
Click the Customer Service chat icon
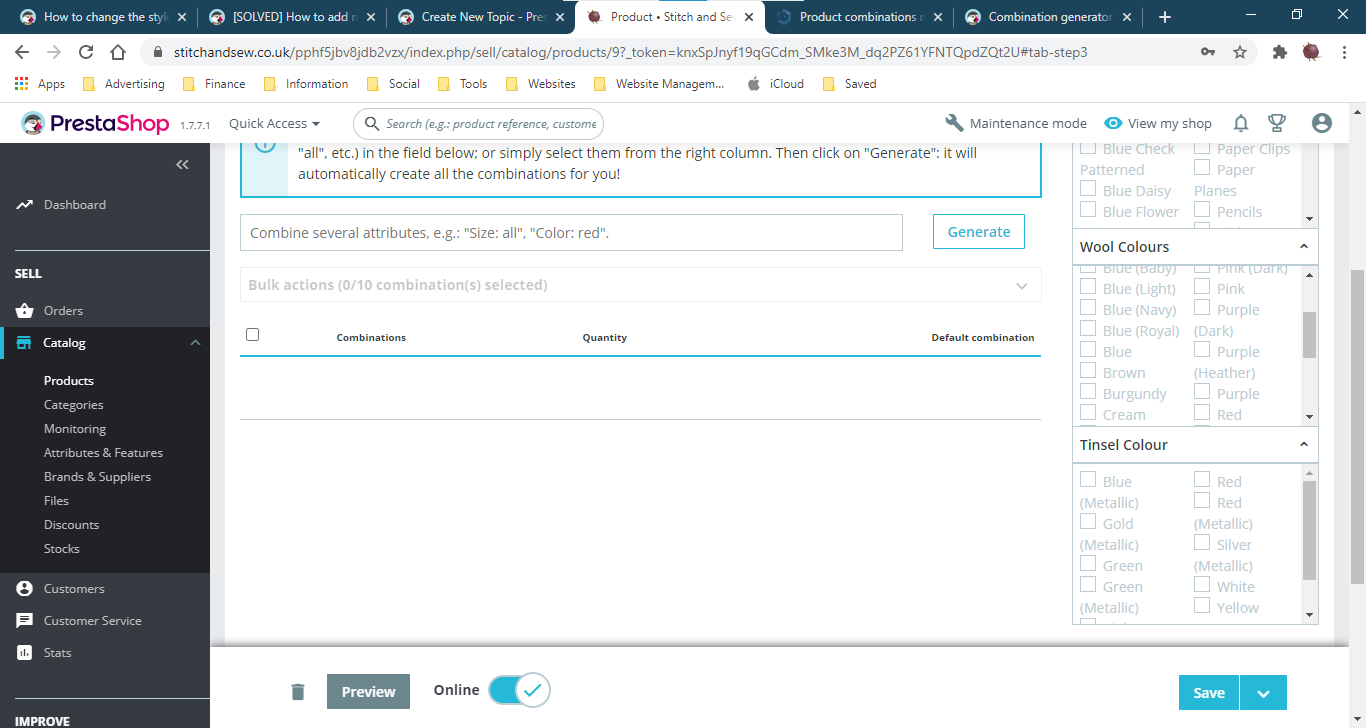[x=25, y=621]
